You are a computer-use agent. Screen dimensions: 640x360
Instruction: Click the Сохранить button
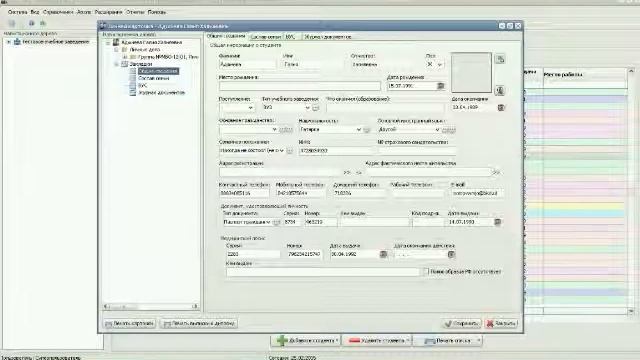coord(462,324)
